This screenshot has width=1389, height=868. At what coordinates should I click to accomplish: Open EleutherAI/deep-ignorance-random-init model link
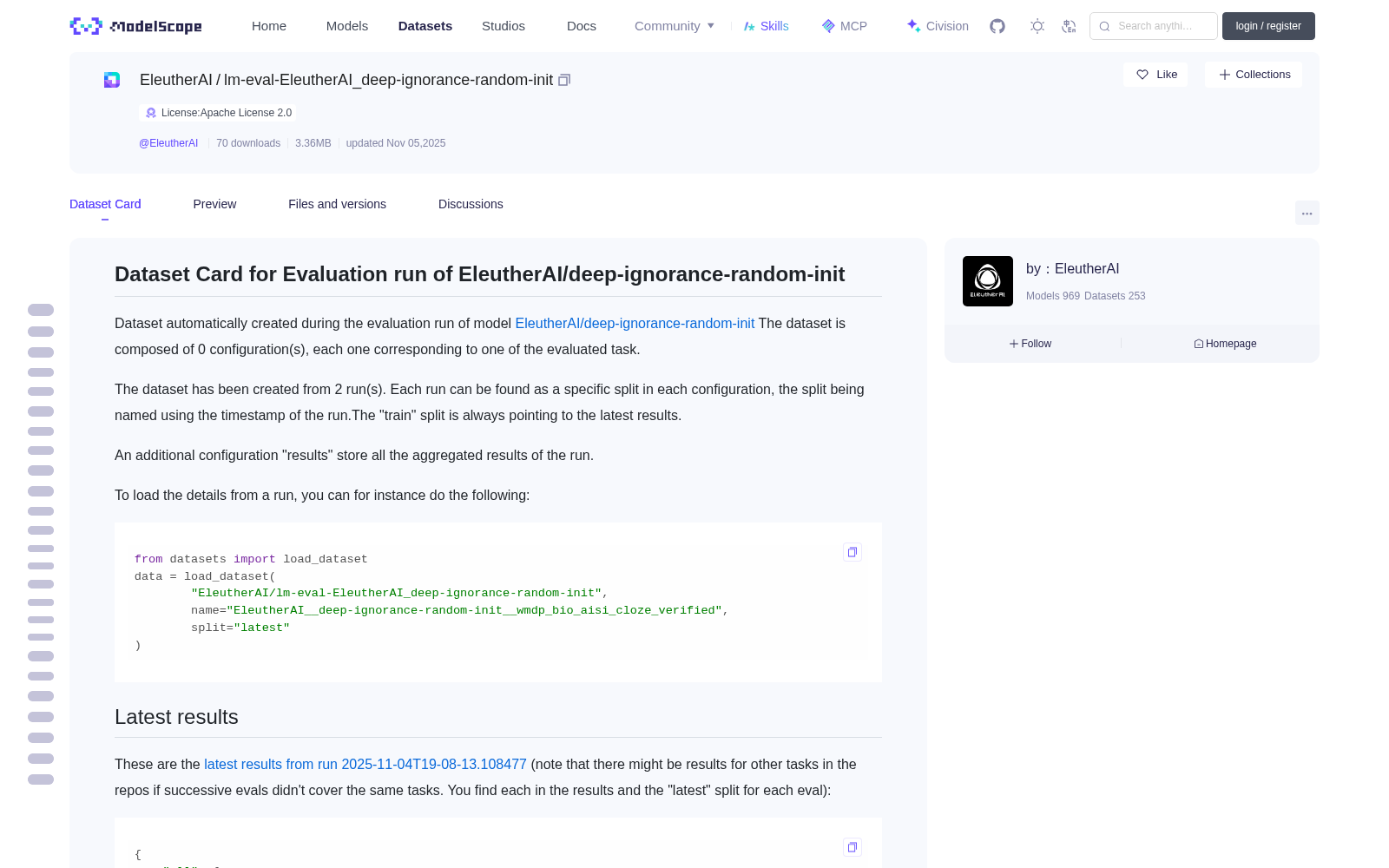pos(635,323)
